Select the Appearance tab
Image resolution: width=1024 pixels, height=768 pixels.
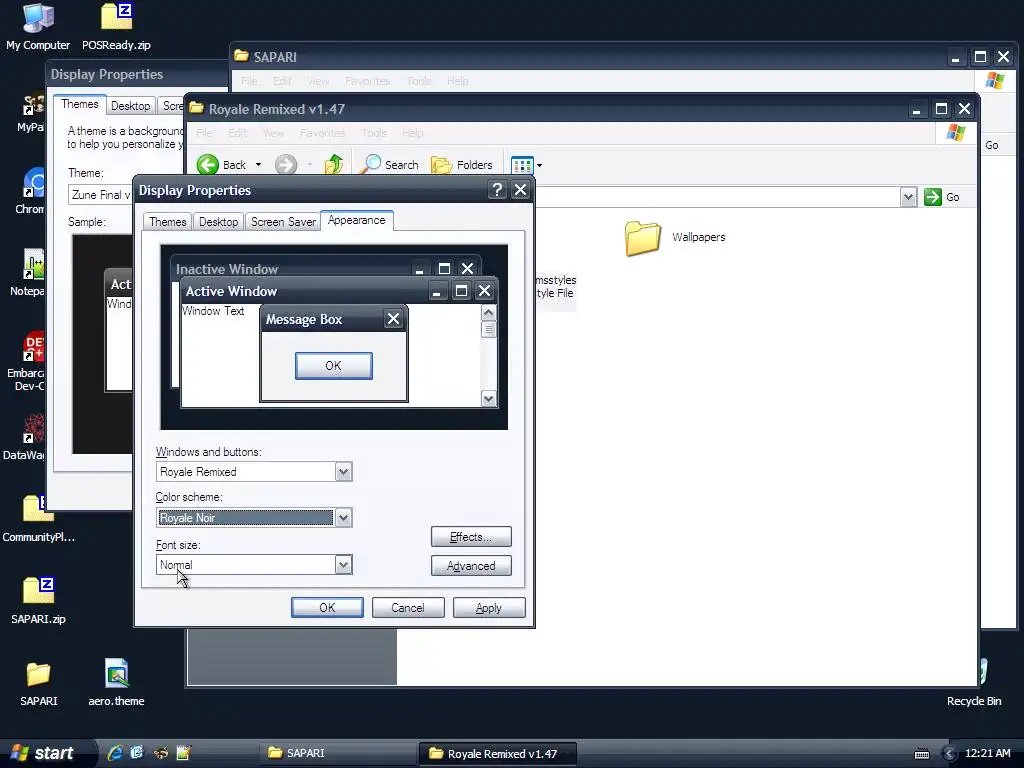point(357,220)
